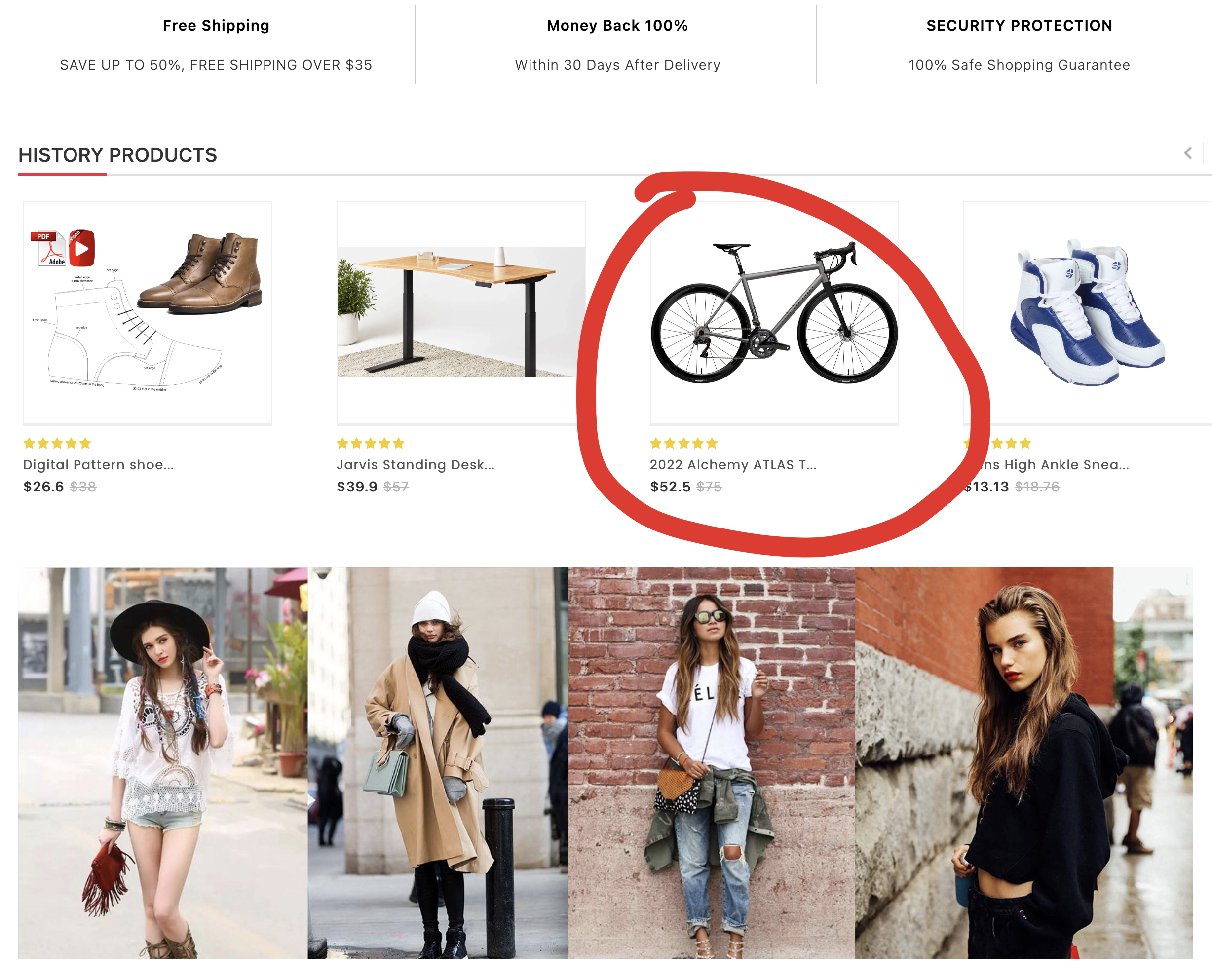Open the black hat woman lookbook photo
This screenshot has height=980, width=1212.
point(162,762)
